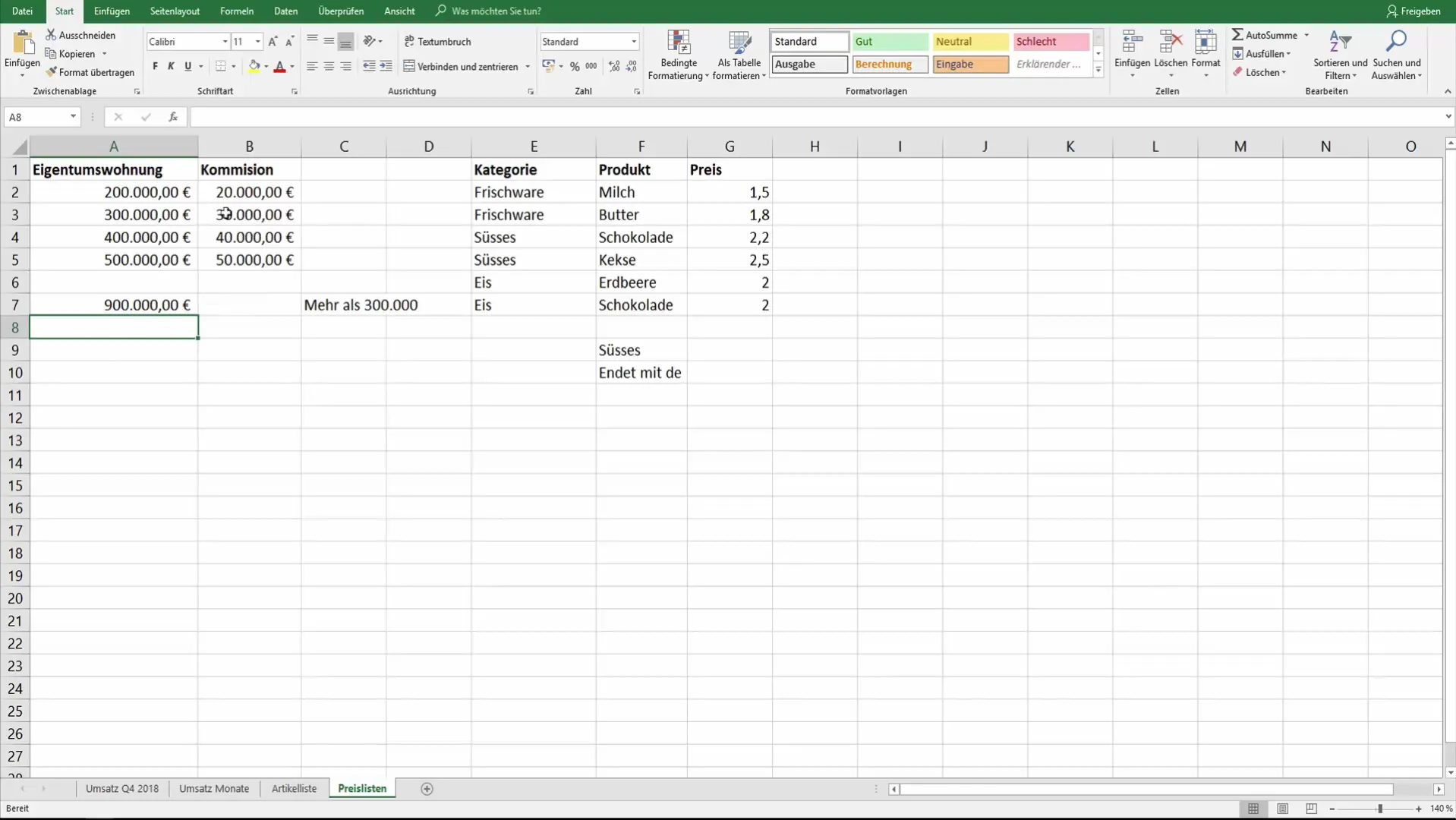
Task: Open the Umsatz Q4 2018 sheet tab
Action: click(x=122, y=789)
